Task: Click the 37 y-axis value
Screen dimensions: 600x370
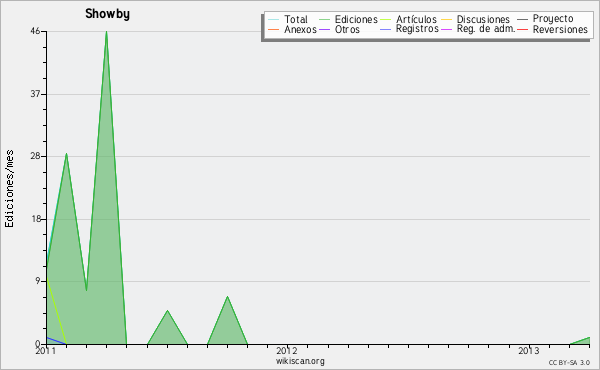Action: coord(36,94)
